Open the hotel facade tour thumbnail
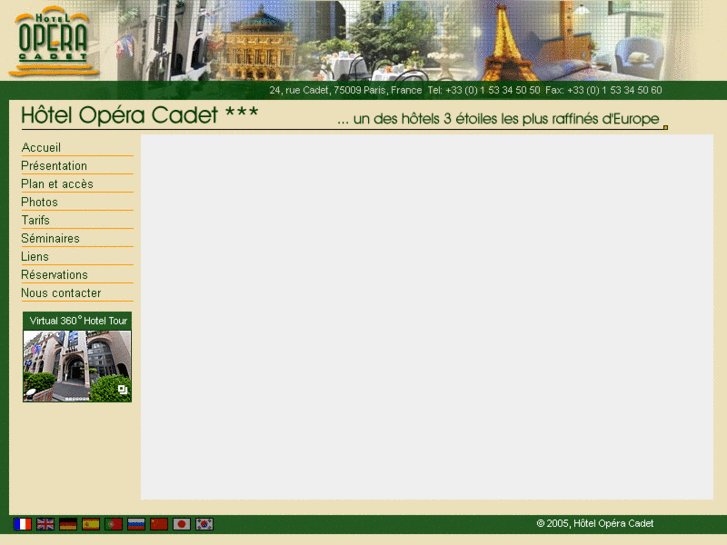 pos(77,365)
